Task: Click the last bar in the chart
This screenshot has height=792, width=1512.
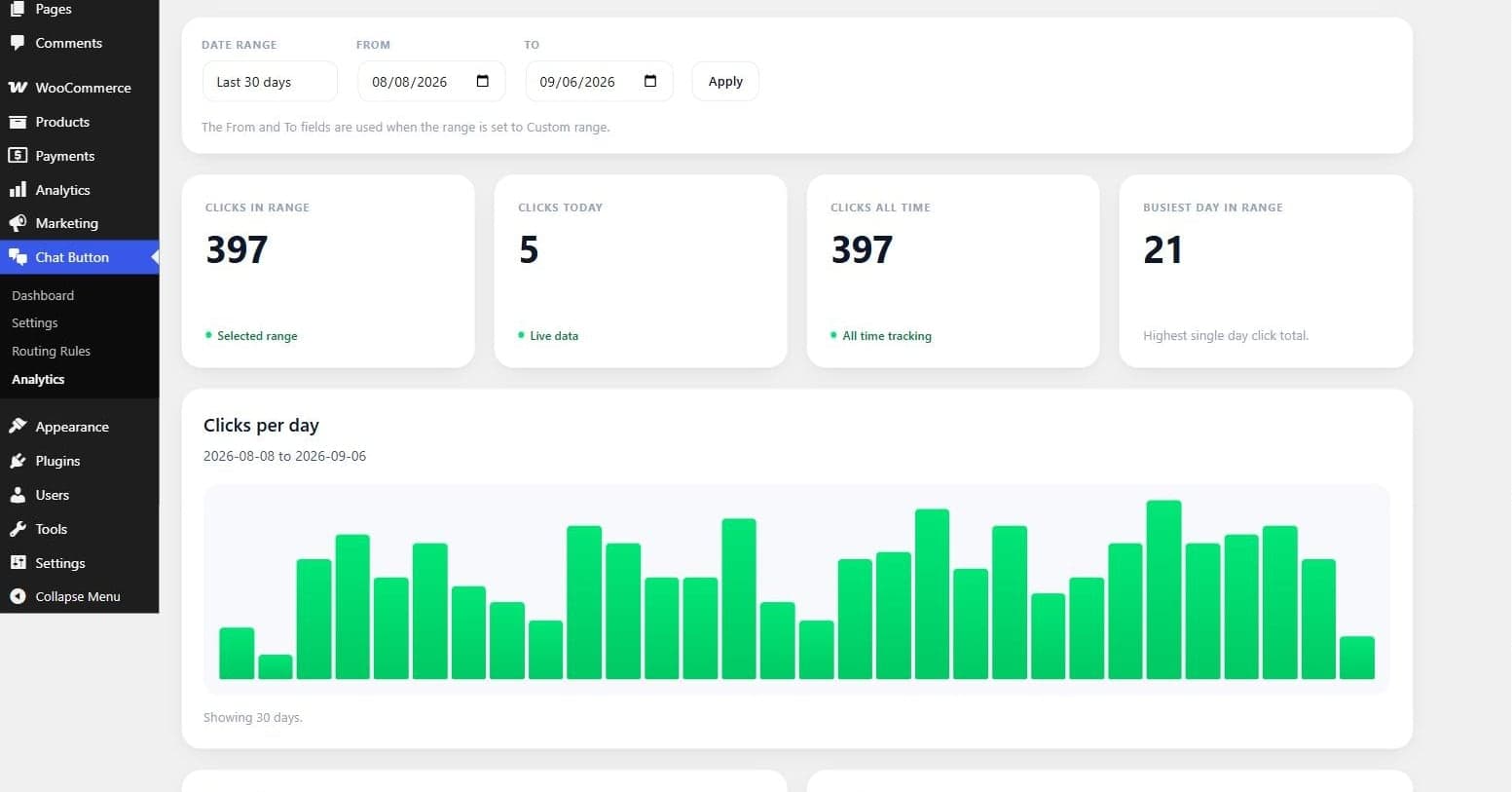Action: point(1357,658)
